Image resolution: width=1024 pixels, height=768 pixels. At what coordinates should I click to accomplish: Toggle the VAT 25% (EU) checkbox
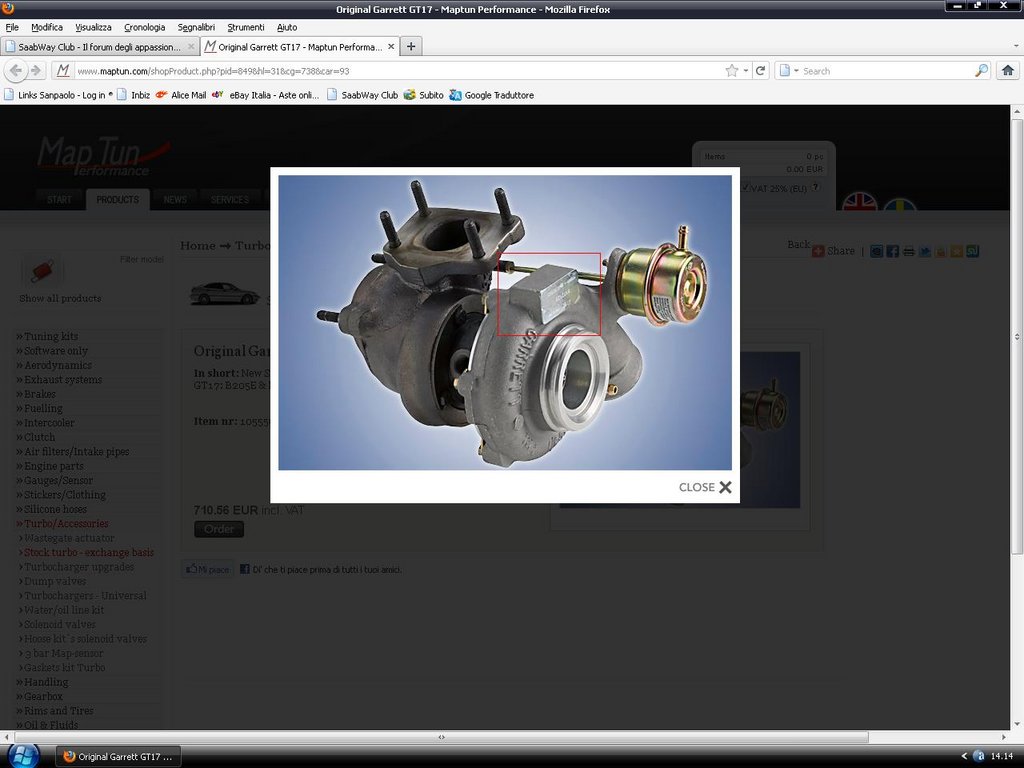[x=746, y=187]
